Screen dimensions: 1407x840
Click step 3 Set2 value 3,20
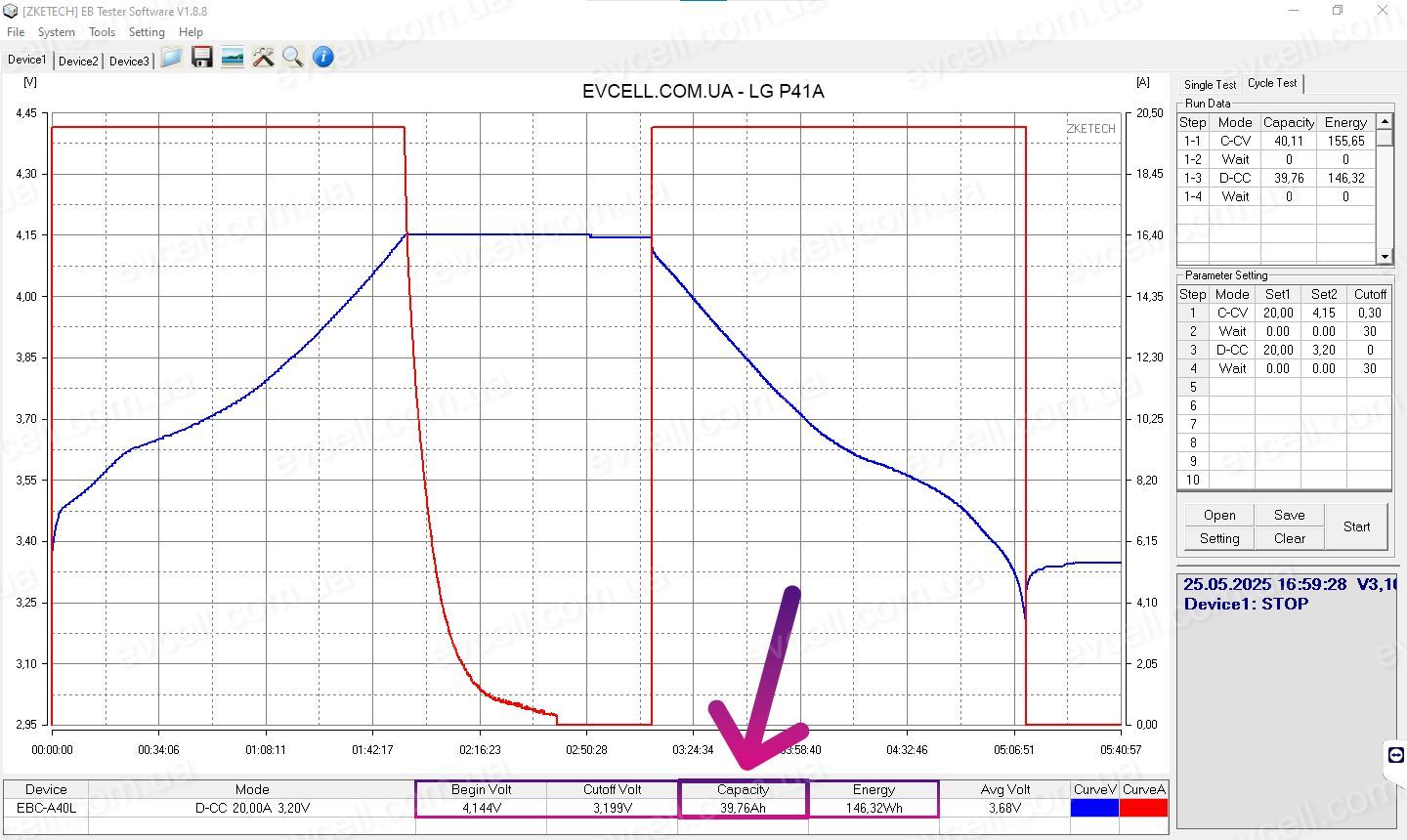[x=1324, y=350]
